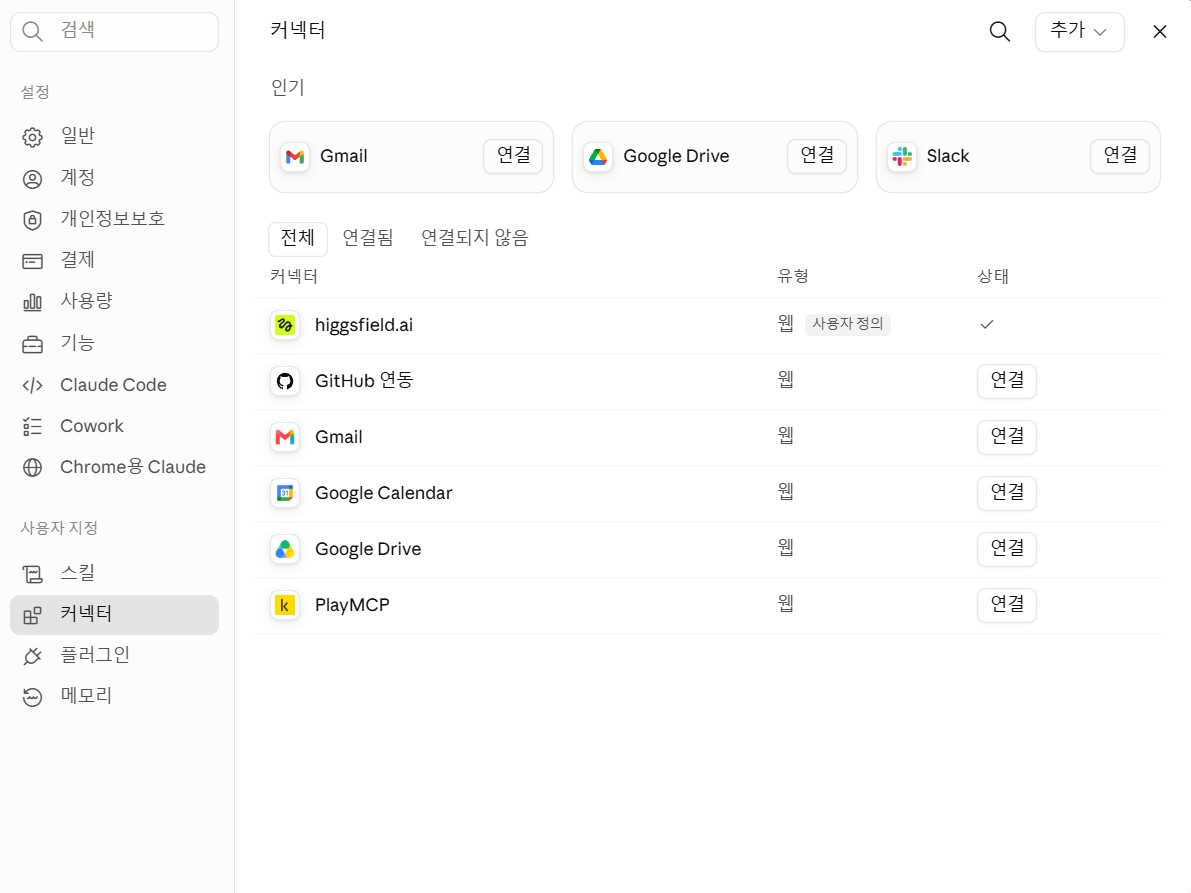Connect Google Calendar via 연결 button
Viewport: 1191px width, 893px height.
click(1006, 494)
